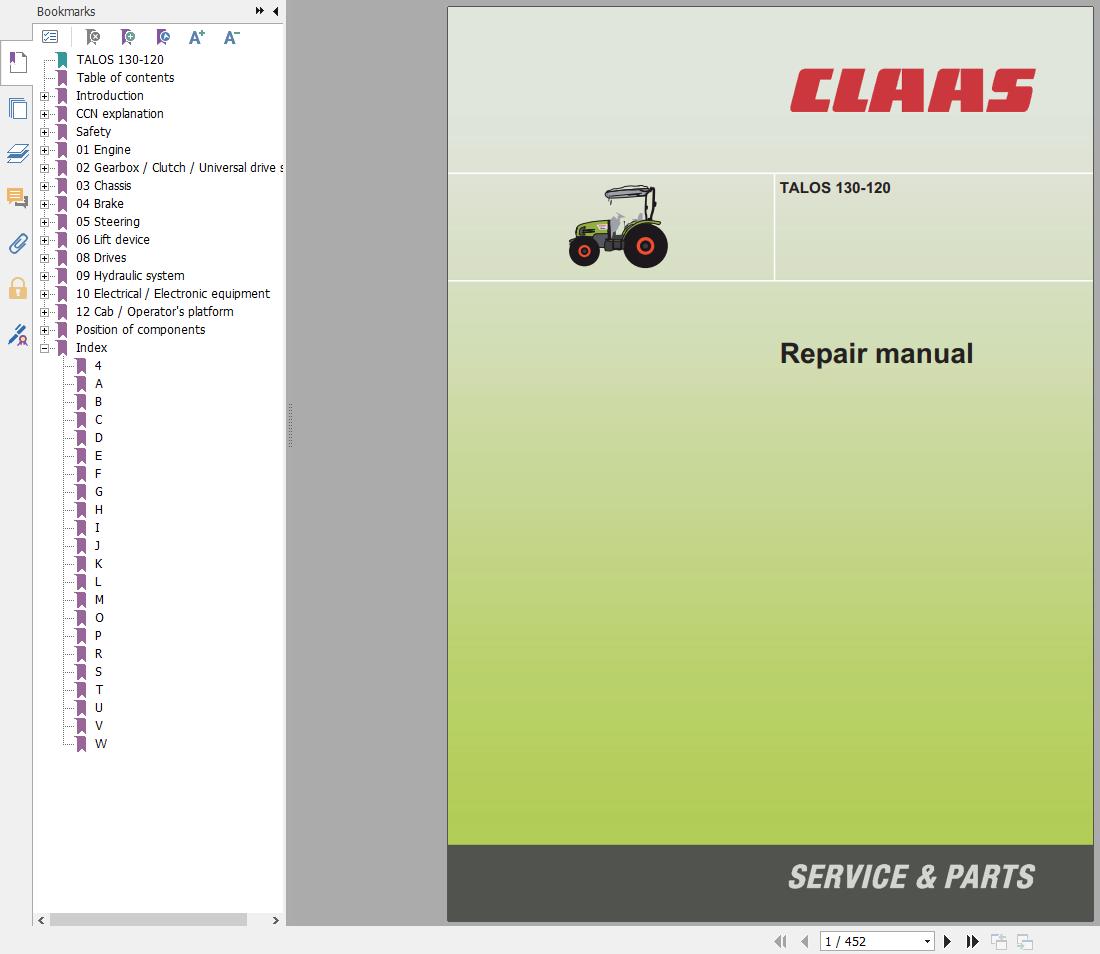Select 12 Cab / Operator's platform bookmark

154,311
